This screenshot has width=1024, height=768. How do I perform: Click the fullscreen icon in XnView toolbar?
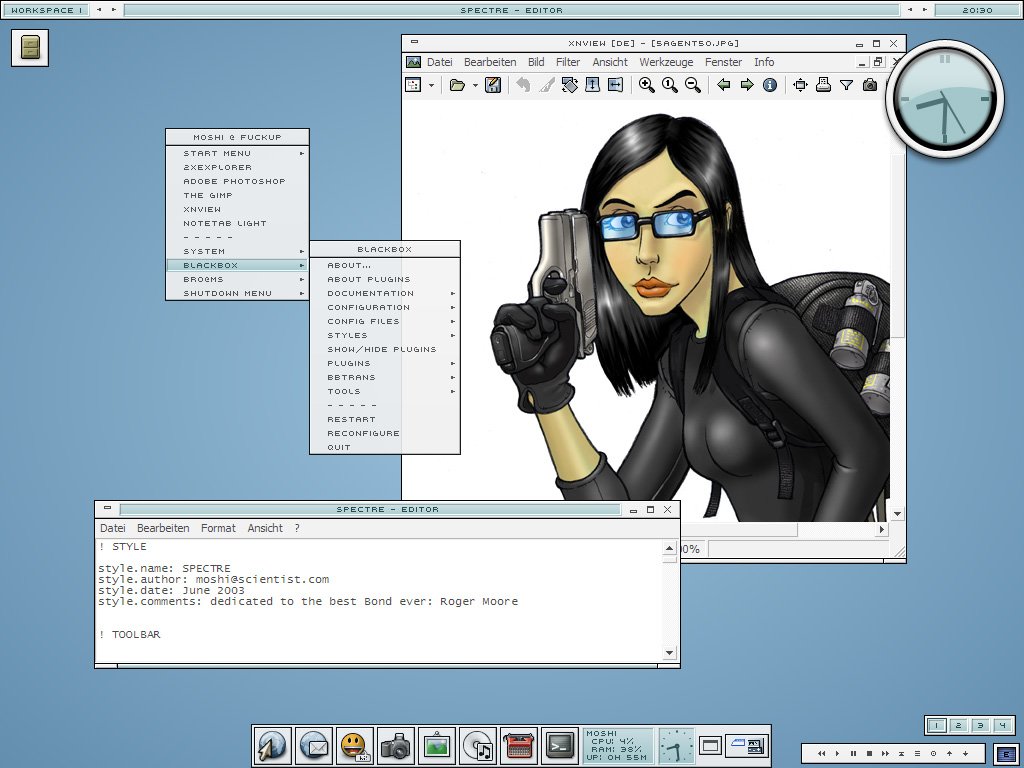(800, 85)
